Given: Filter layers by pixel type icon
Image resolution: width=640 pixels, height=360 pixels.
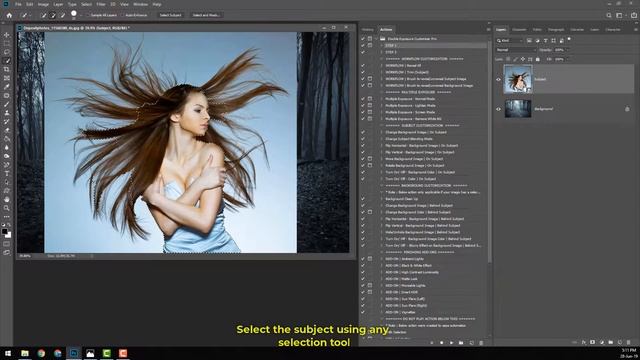Looking at the screenshot, I should [529, 40].
